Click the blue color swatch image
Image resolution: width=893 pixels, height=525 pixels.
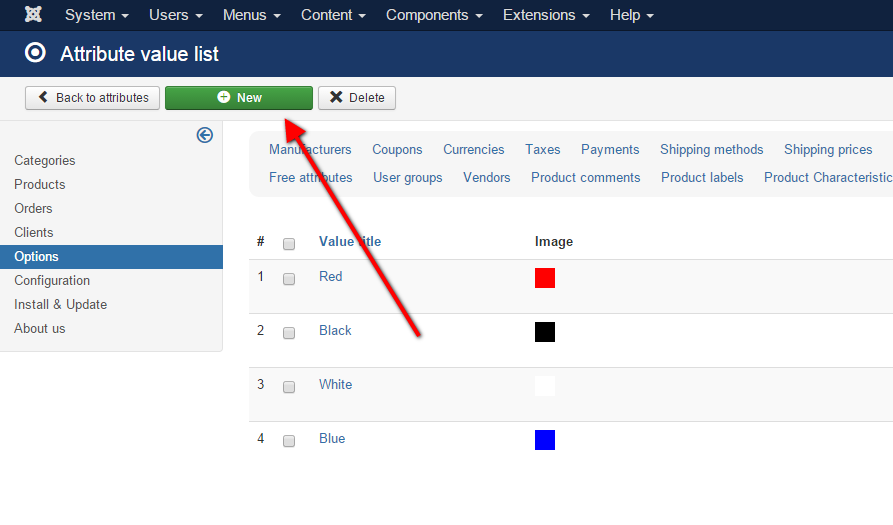545,440
